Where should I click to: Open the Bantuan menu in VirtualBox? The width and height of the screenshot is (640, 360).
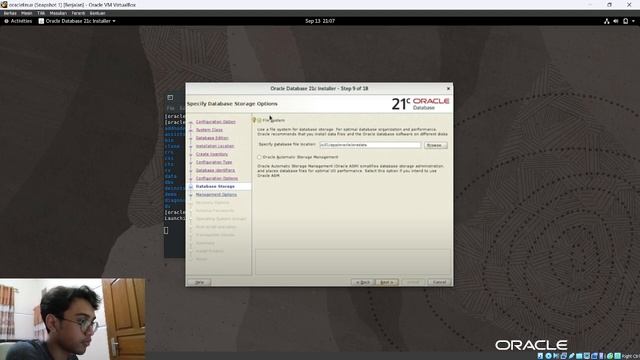click(x=98, y=13)
